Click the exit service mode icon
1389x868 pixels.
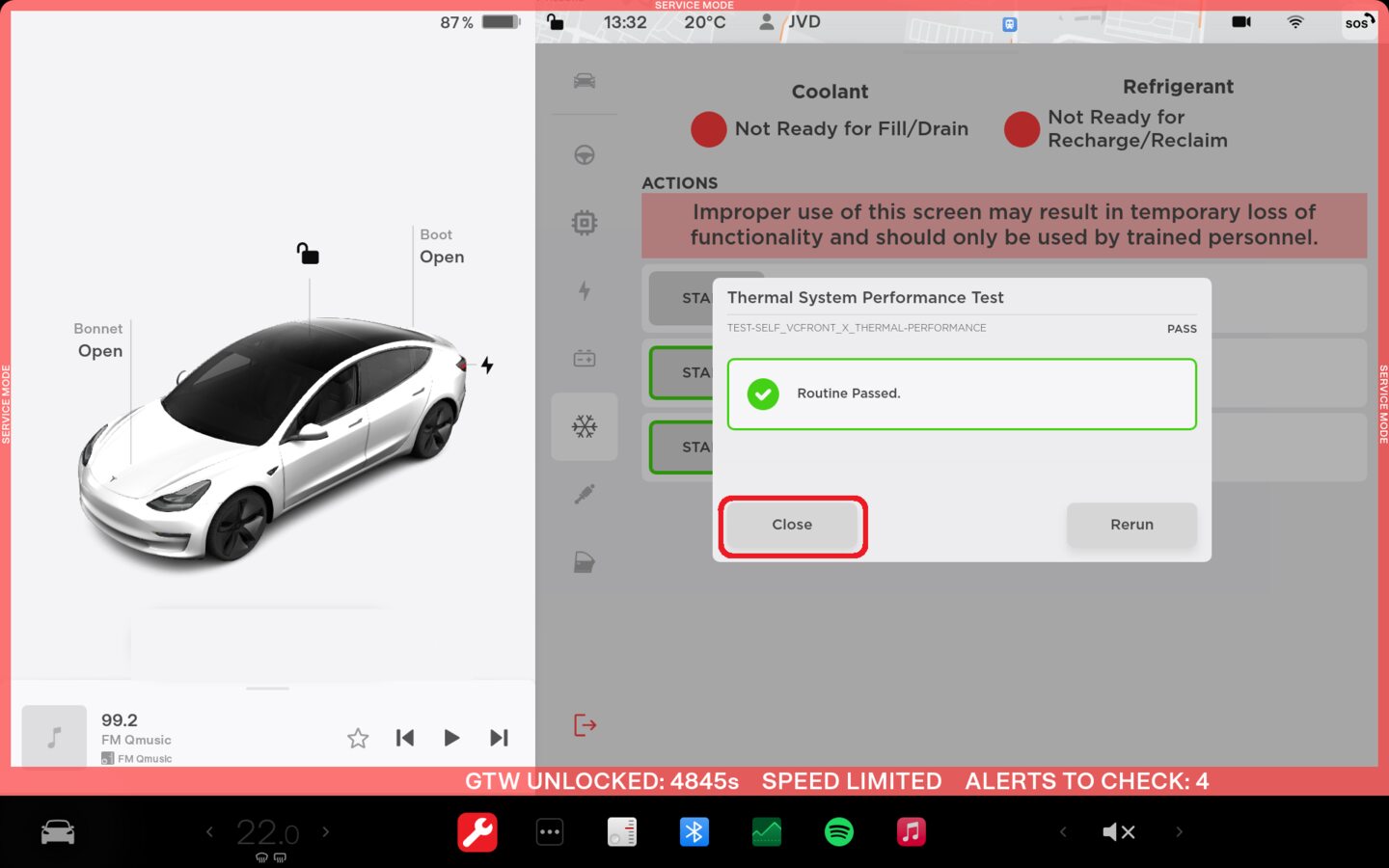click(x=585, y=724)
